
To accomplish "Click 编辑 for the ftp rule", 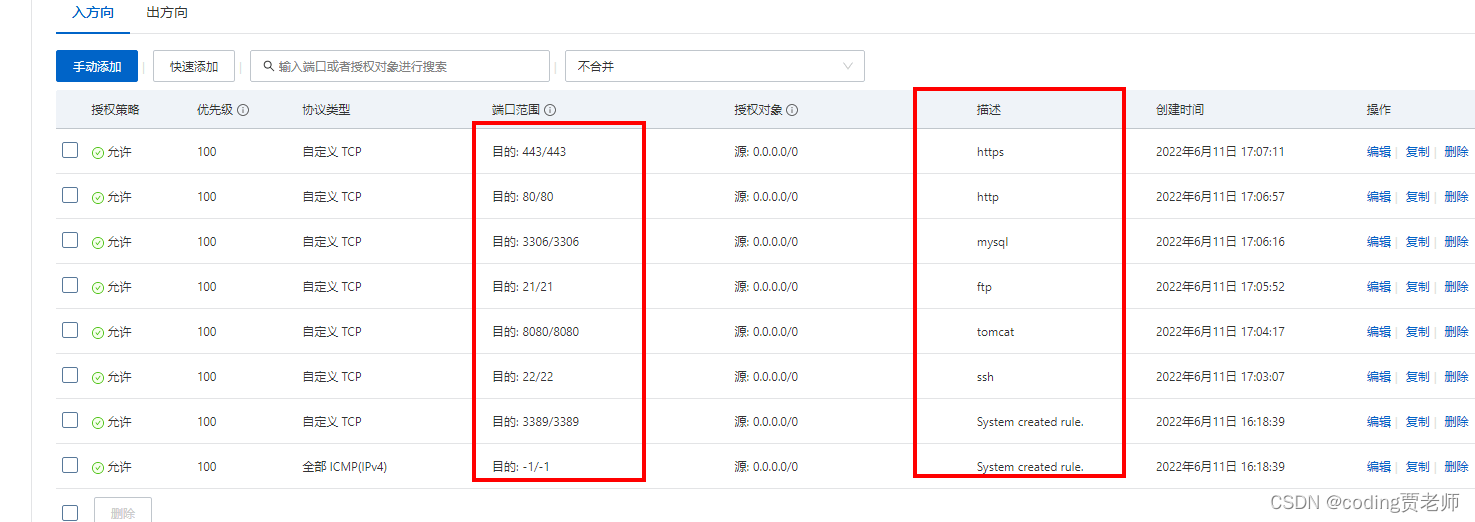I will [x=1379, y=287].
